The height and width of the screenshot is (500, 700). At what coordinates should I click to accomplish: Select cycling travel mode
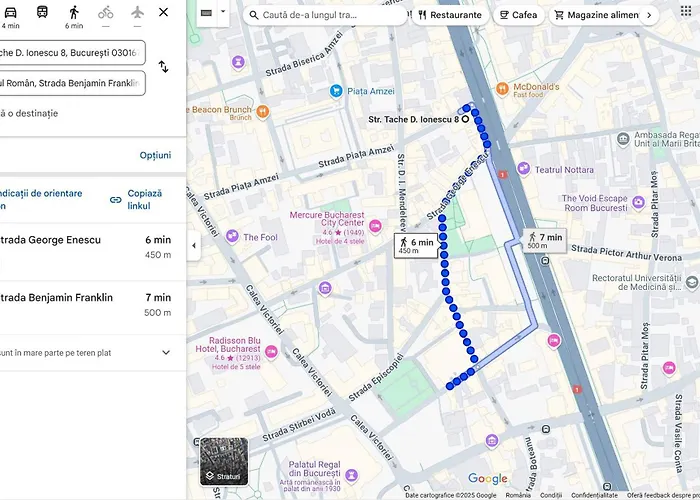tap(106, 14)
